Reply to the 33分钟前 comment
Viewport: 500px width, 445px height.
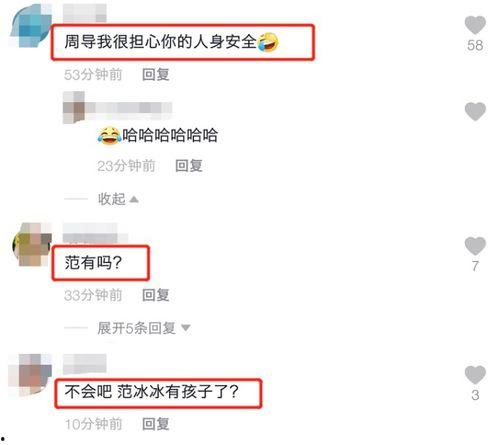(x=156, y=295)
